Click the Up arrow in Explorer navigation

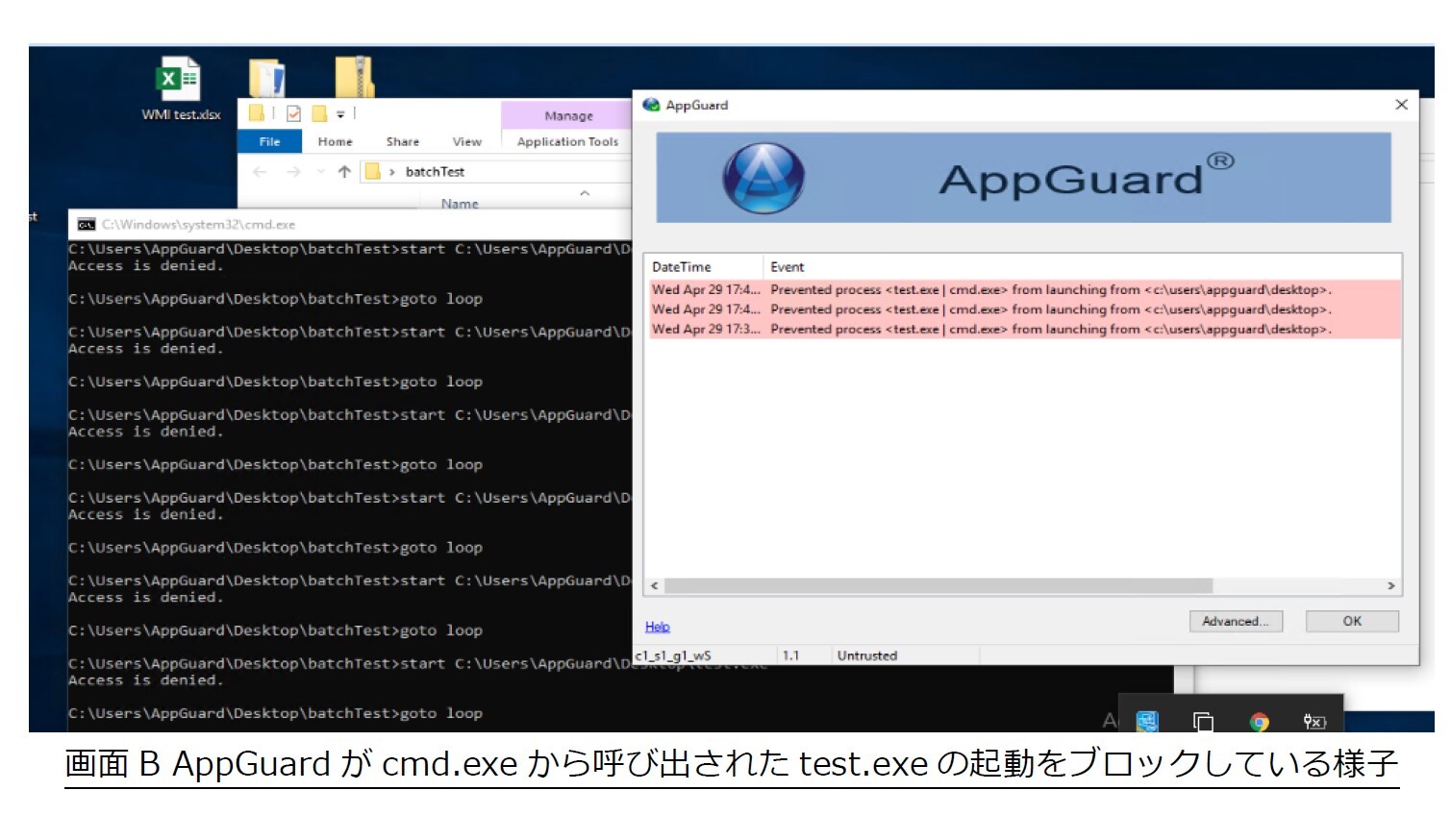click(344, 172)
